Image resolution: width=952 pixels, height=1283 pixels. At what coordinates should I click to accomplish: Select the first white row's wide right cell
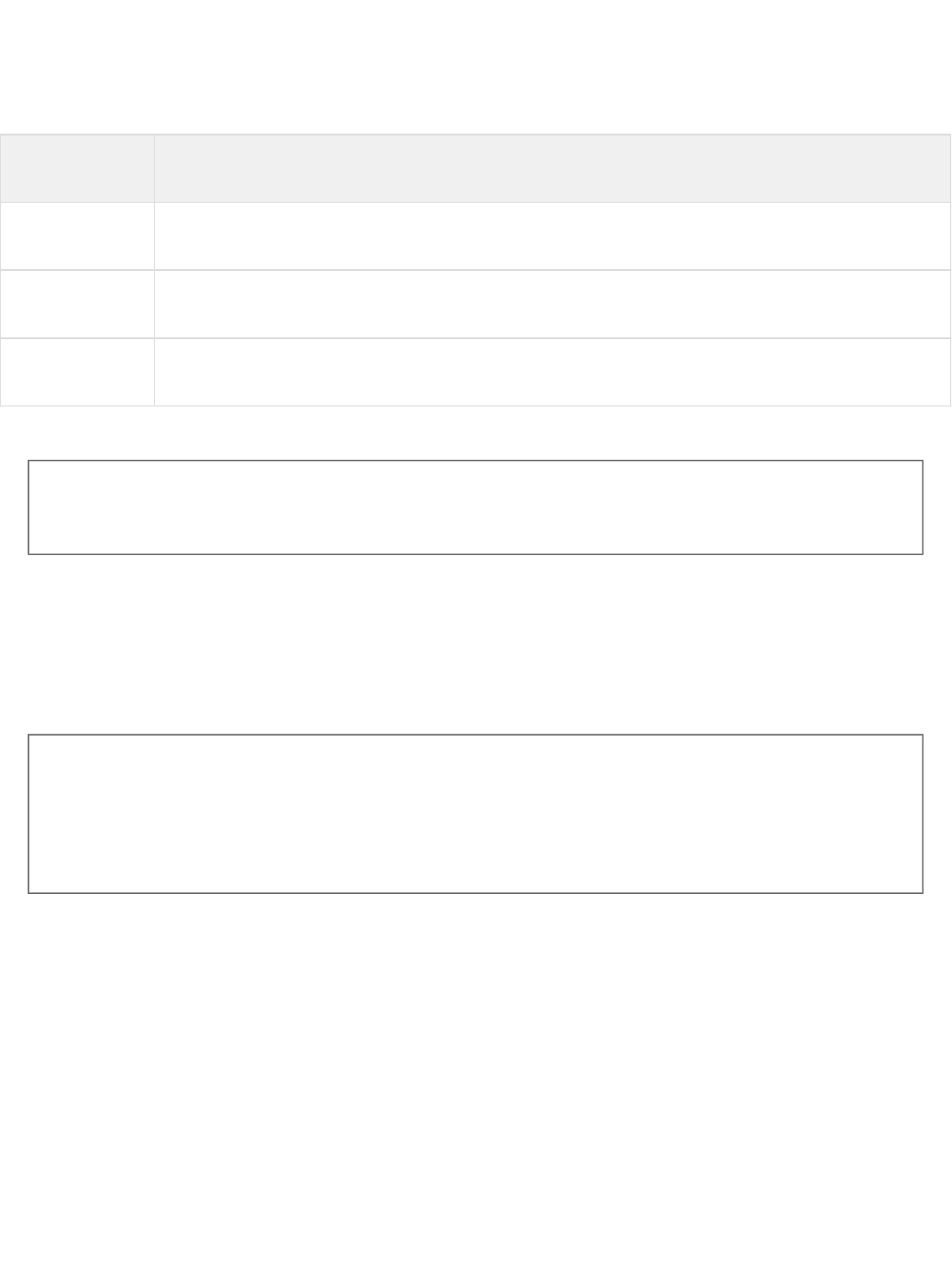[x=552, y=236]
